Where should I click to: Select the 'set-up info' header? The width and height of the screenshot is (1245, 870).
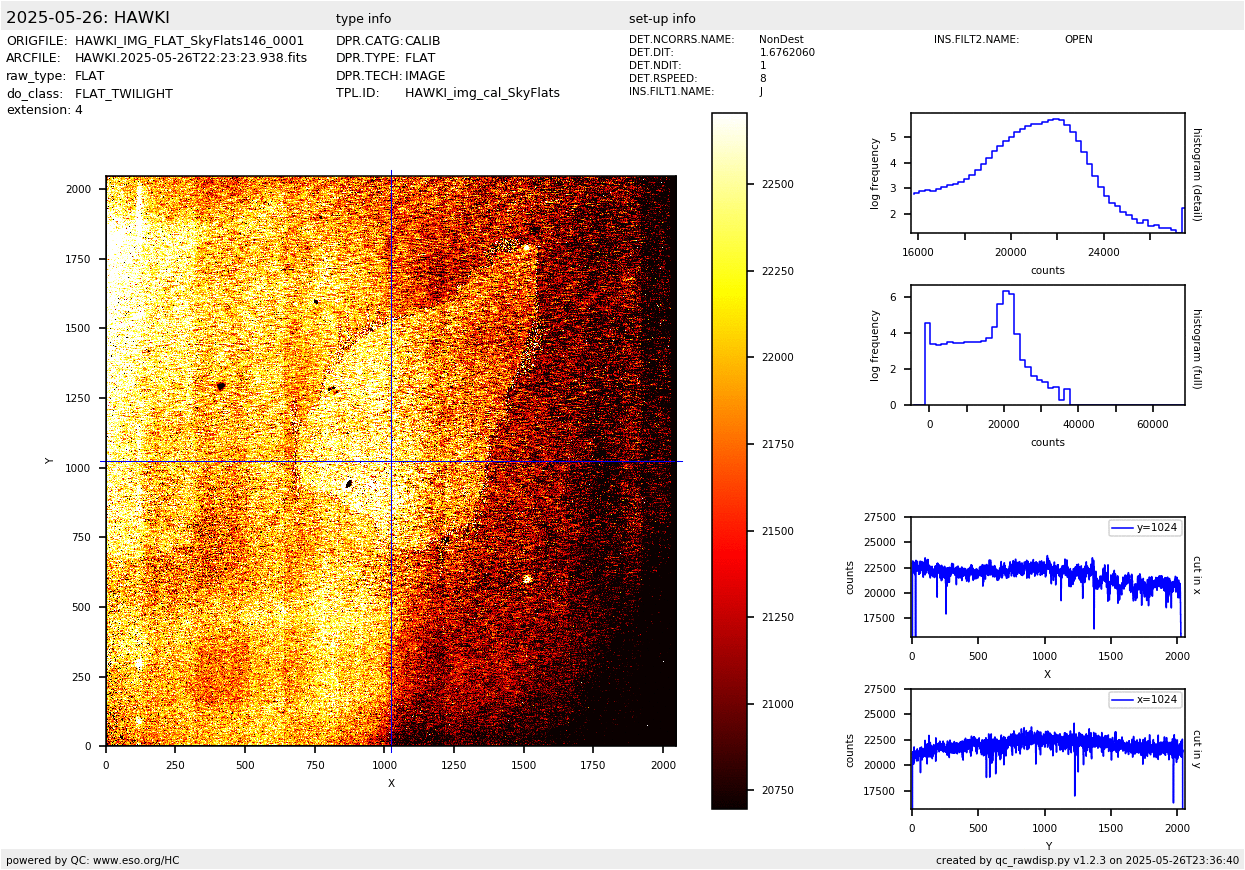click(662, 19)
